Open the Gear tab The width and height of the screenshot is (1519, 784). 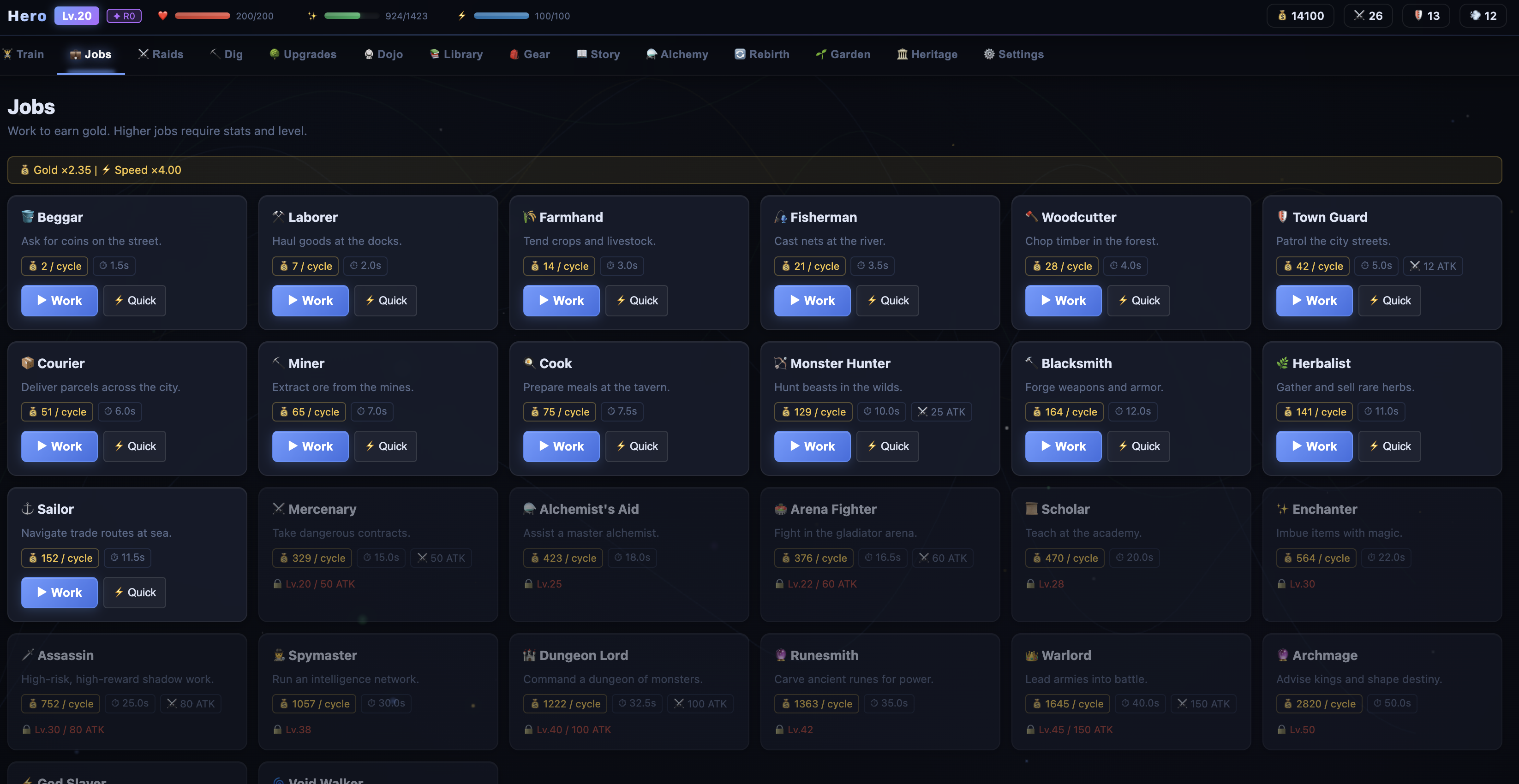click(x=530, y=54)
